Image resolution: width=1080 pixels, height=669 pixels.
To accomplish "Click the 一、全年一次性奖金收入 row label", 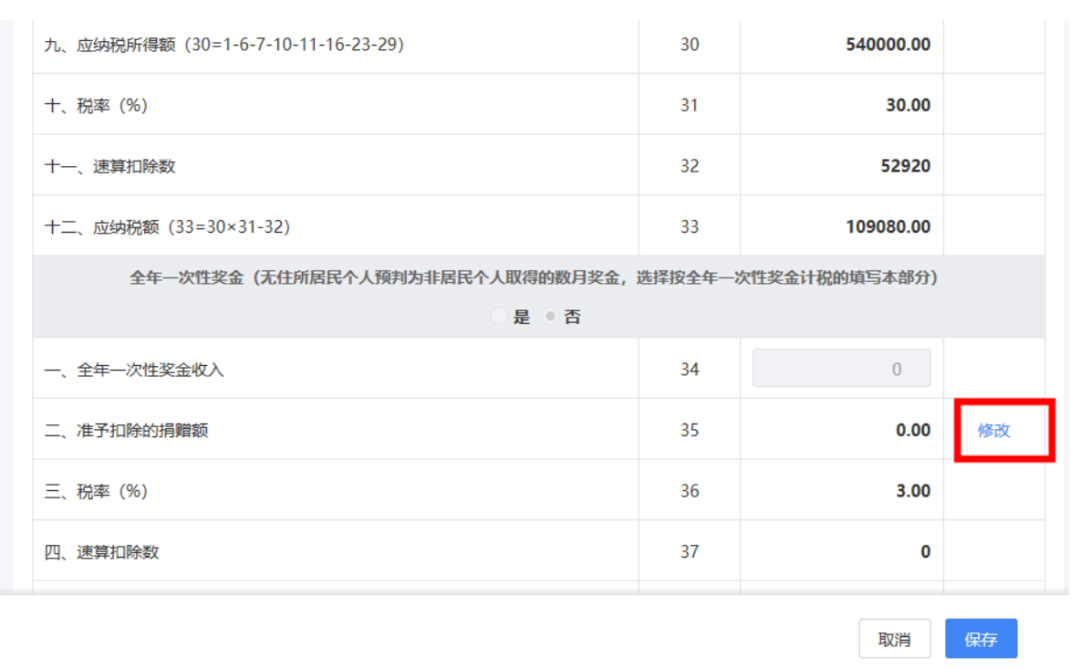I will (x=134, y=370).
